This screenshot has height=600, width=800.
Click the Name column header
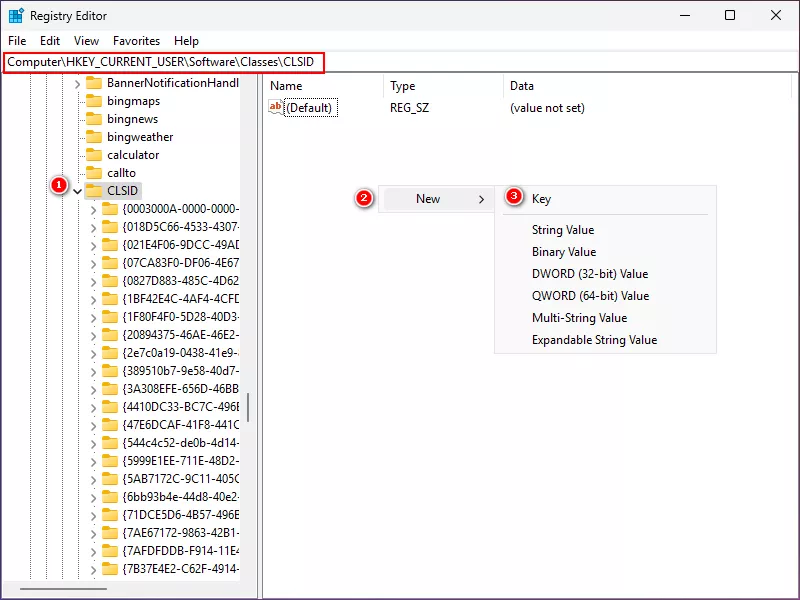point(286,86)
